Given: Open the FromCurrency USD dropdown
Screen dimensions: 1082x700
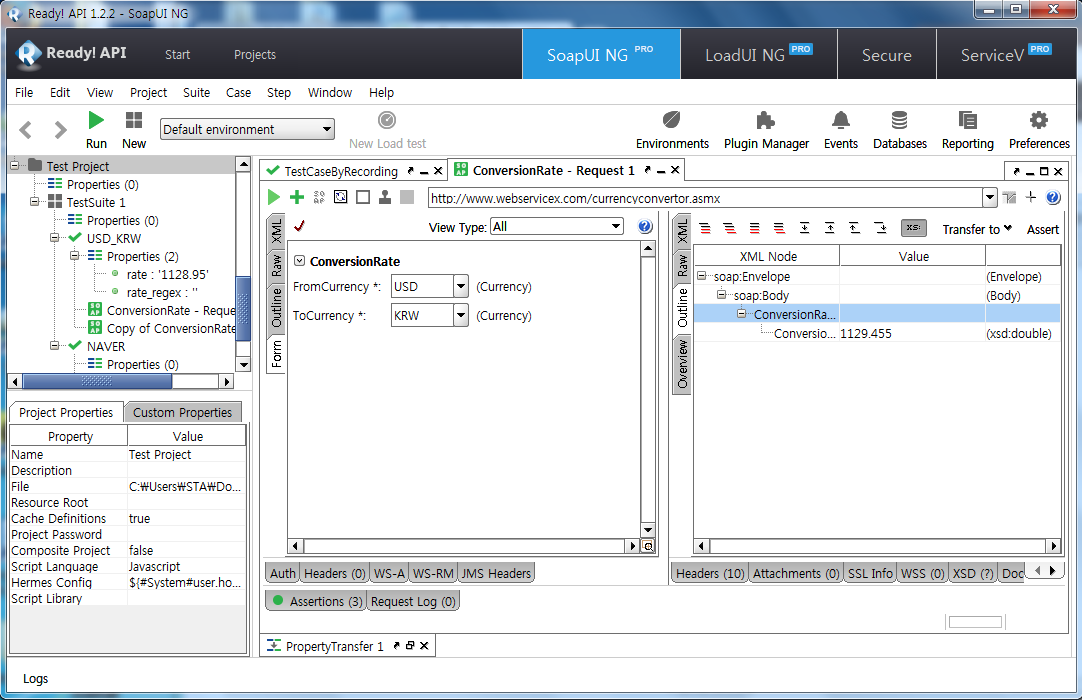Looking at the screenshot, I should tap(460, 287).
